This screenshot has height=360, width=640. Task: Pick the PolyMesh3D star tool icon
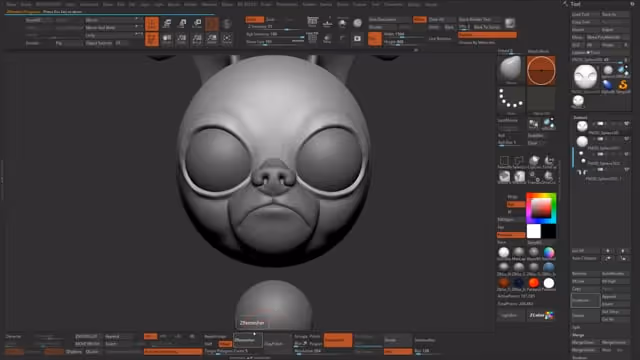click(622, 71)
